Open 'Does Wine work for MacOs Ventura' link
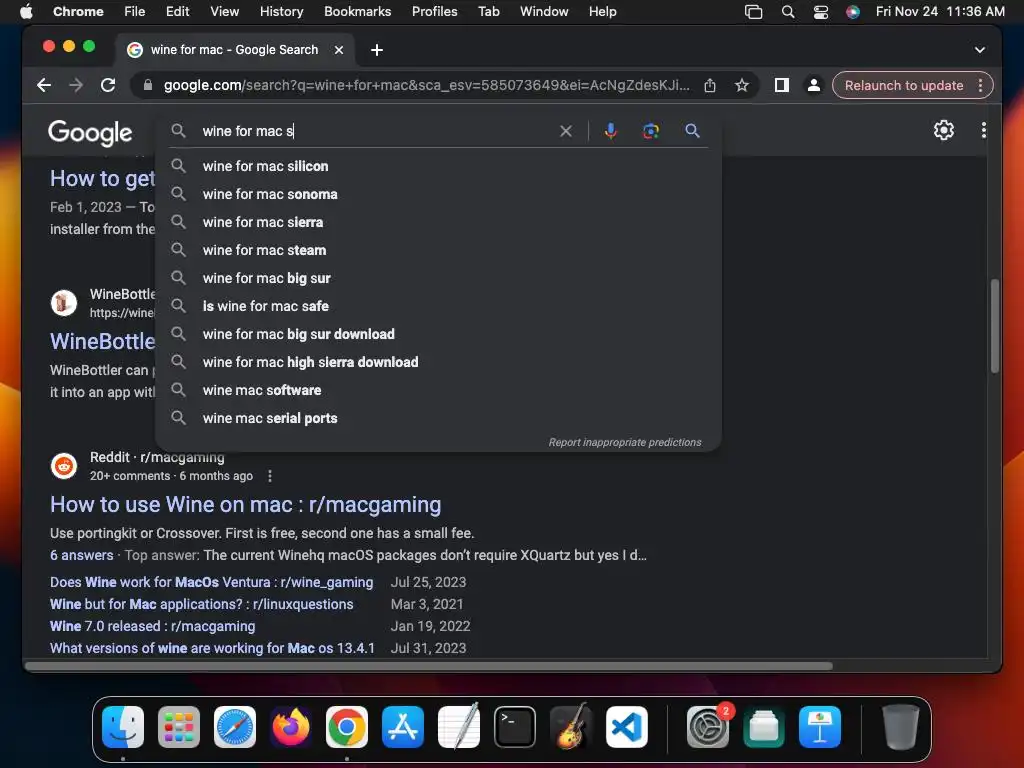The width and height of the screenshot is (1024, 768). tap(212, 582)
